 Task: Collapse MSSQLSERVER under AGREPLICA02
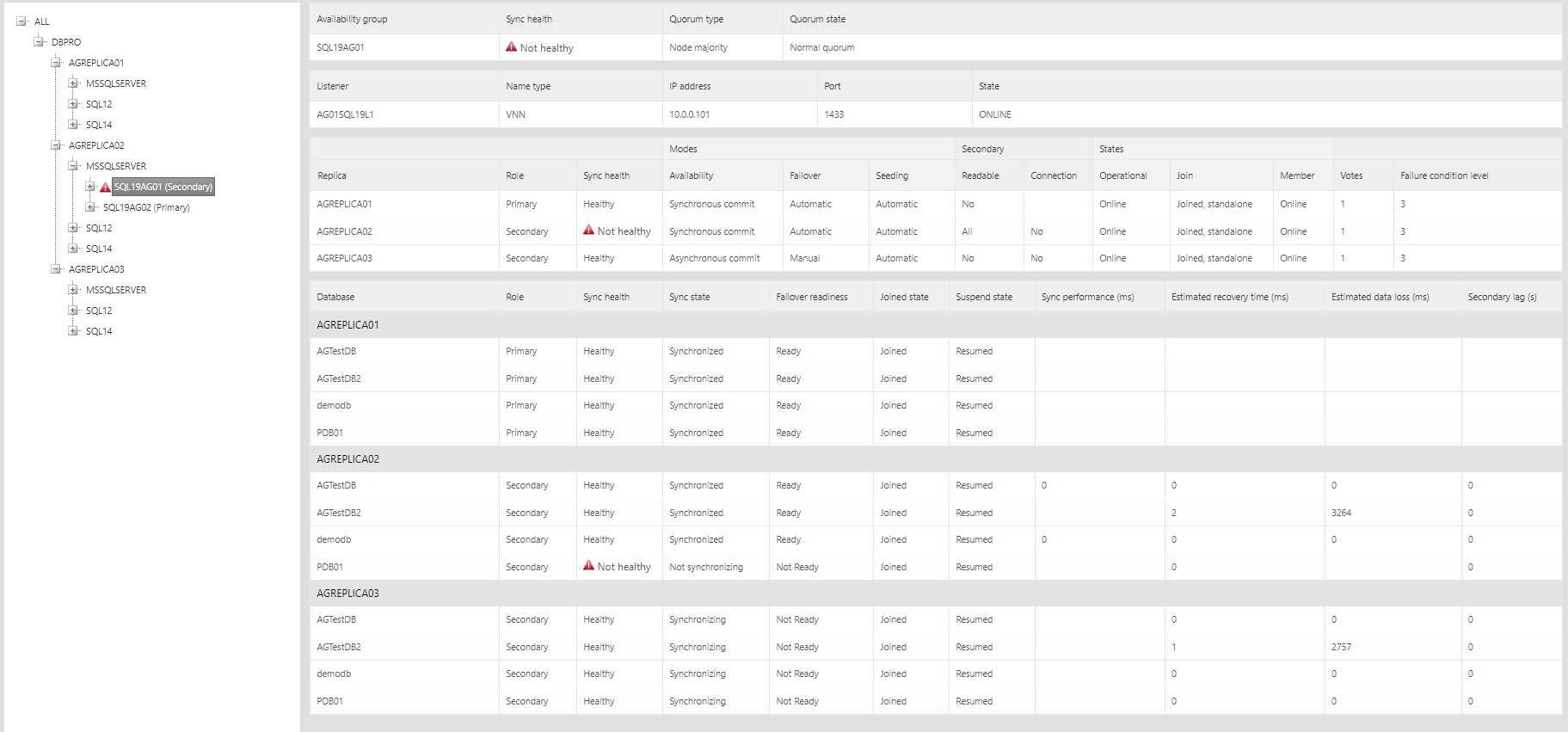(x=73, y=166)
